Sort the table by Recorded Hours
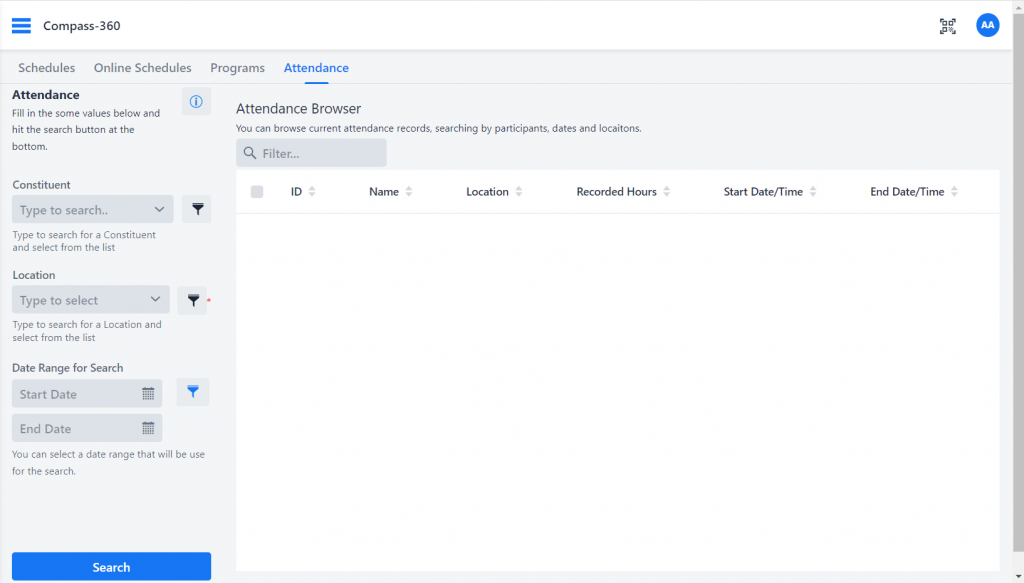 tap(667, 191)
